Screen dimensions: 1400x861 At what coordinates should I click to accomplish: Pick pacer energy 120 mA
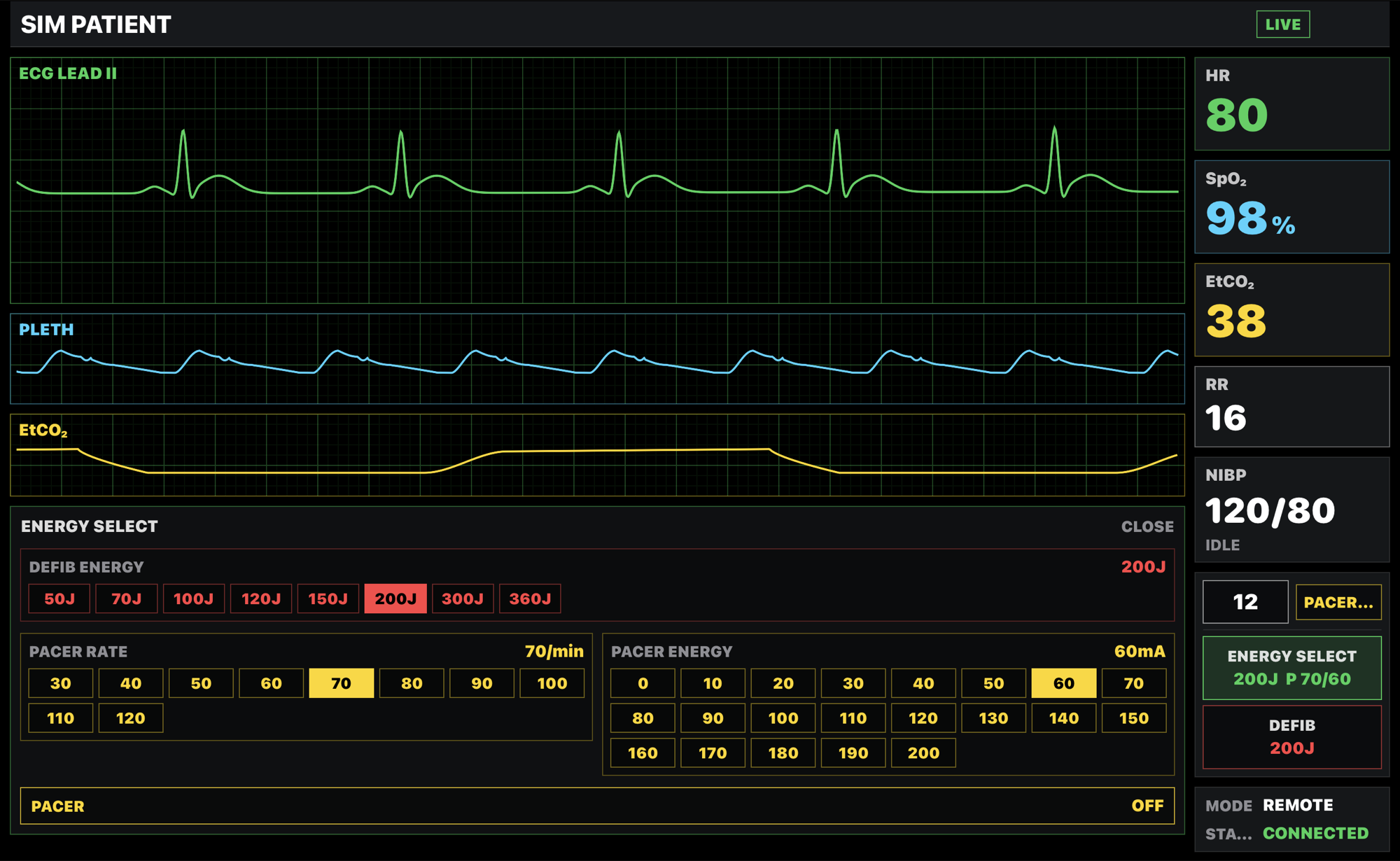(x=923, y=718)
